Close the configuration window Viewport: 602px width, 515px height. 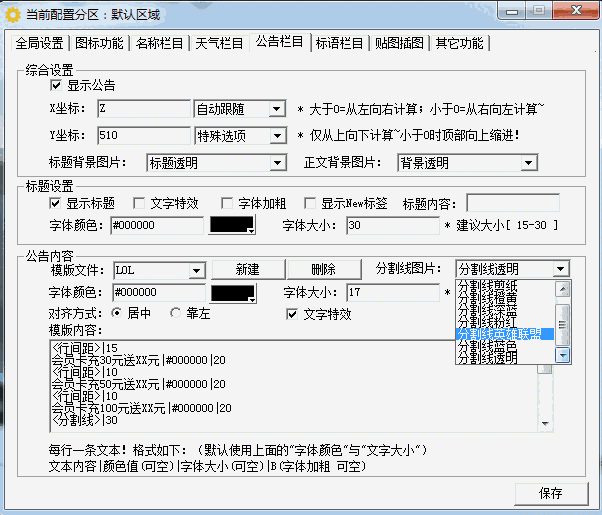click(x=576, y=10)
